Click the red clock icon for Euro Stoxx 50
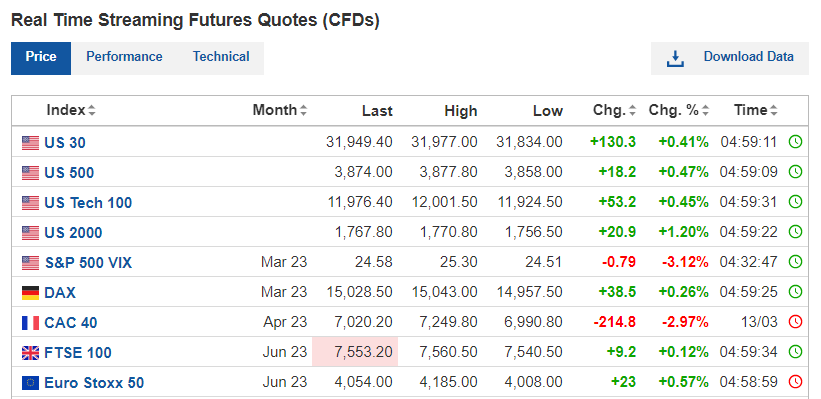Image resolution: width=821 pixels, height=399 pixels. (x=795, y=382)
